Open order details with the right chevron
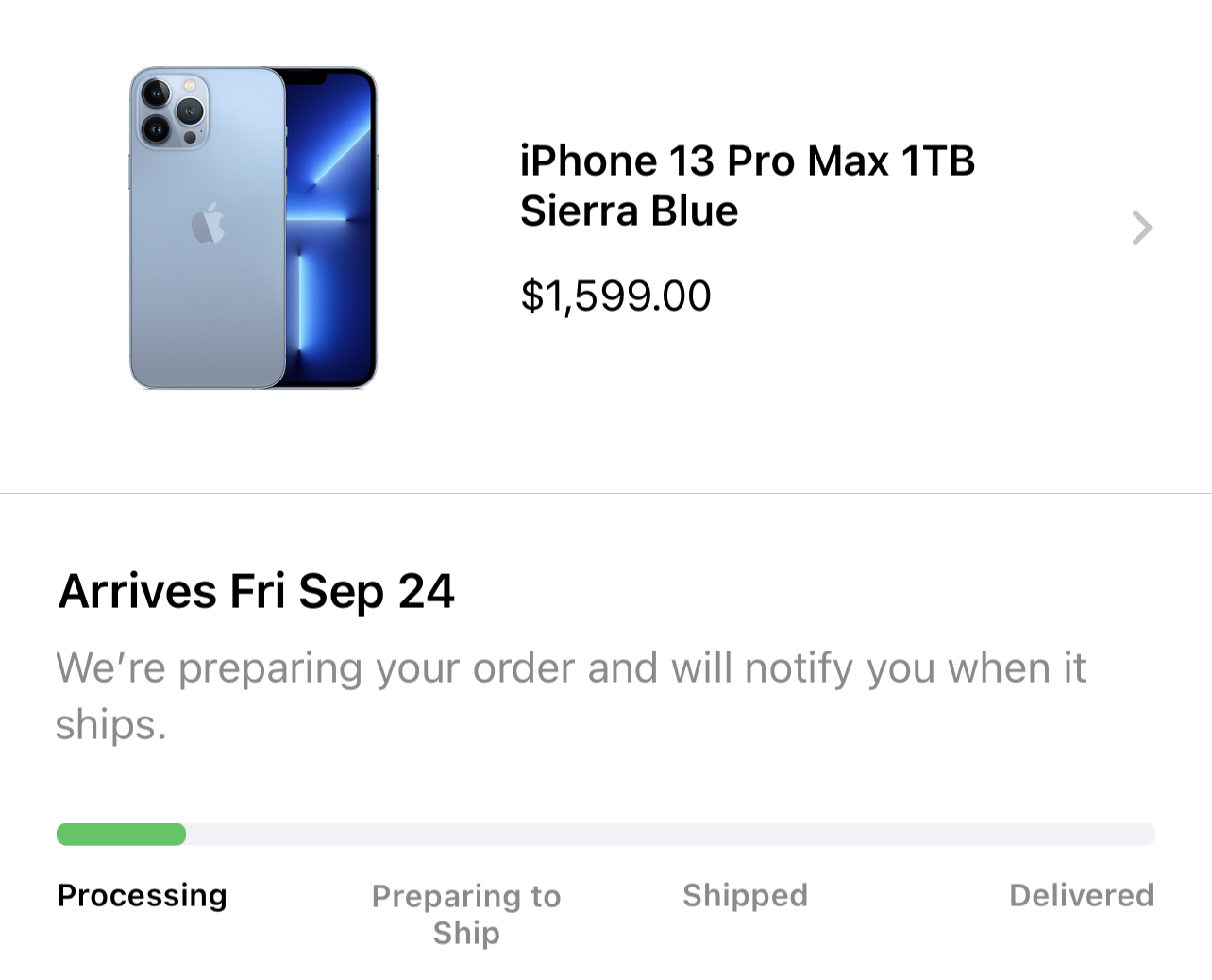The image size is (1212, 980). [1142, 228]
